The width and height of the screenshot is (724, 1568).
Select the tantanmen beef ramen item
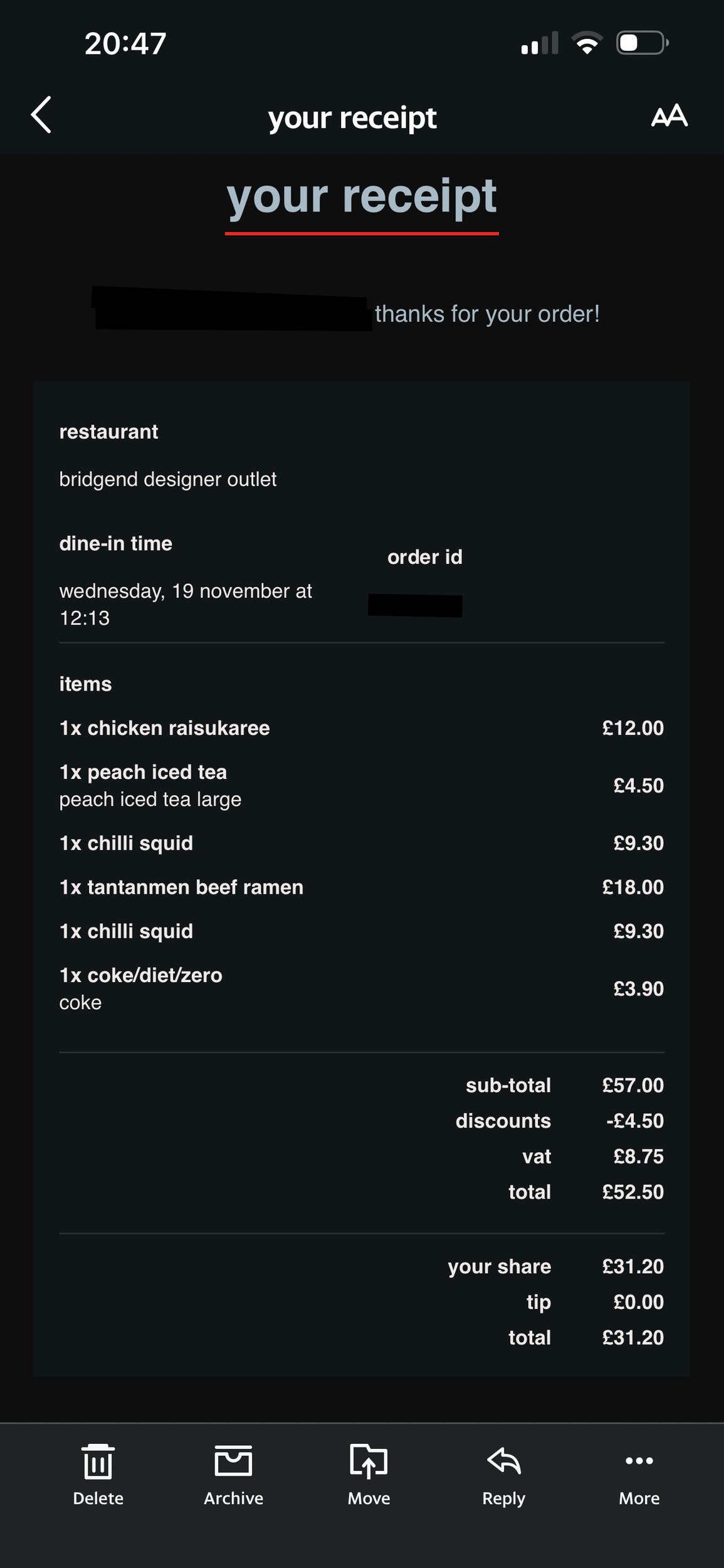point(181,887)
